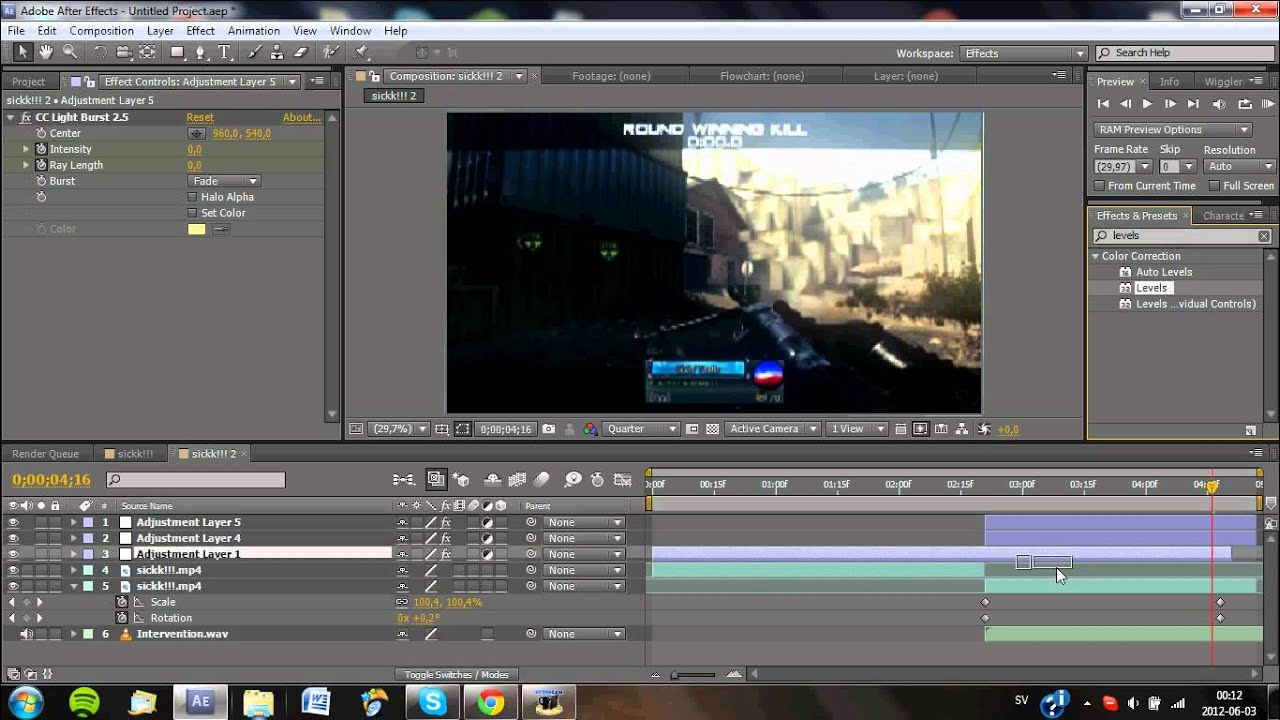Select the Hand tool
The width and height of the screenshot is (1280, 720).
[47, 52]
